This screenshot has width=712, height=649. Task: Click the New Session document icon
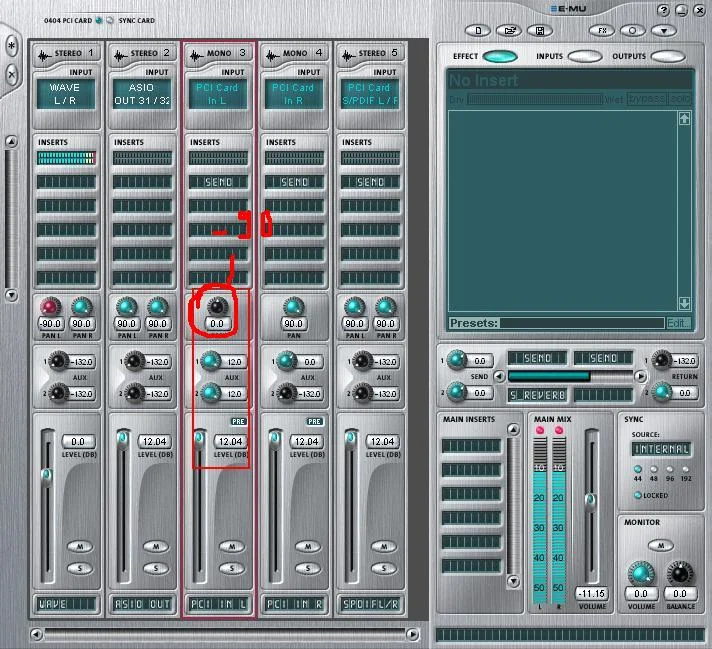pos(480,30)
